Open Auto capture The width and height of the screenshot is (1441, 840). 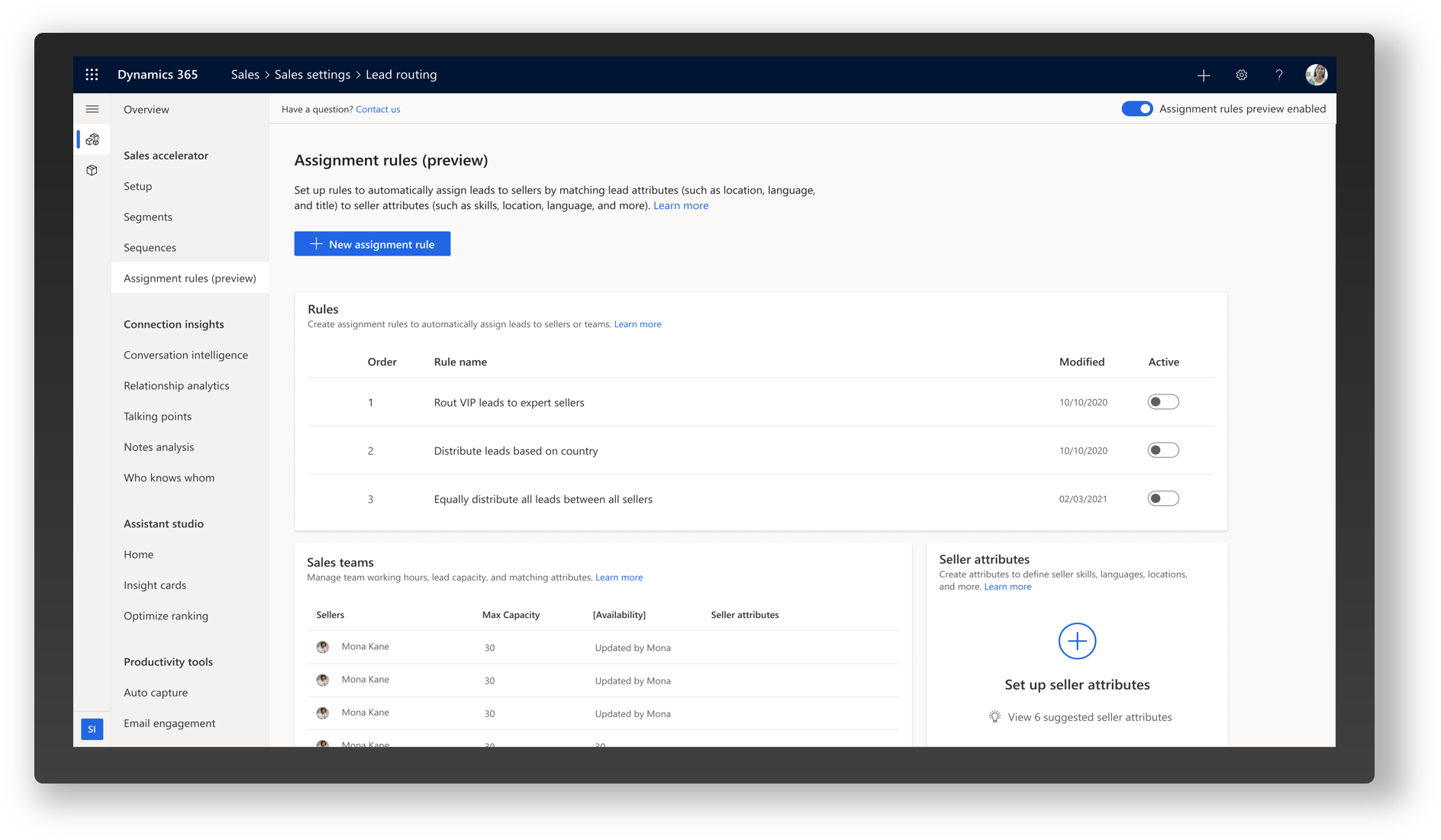point(156,693)
